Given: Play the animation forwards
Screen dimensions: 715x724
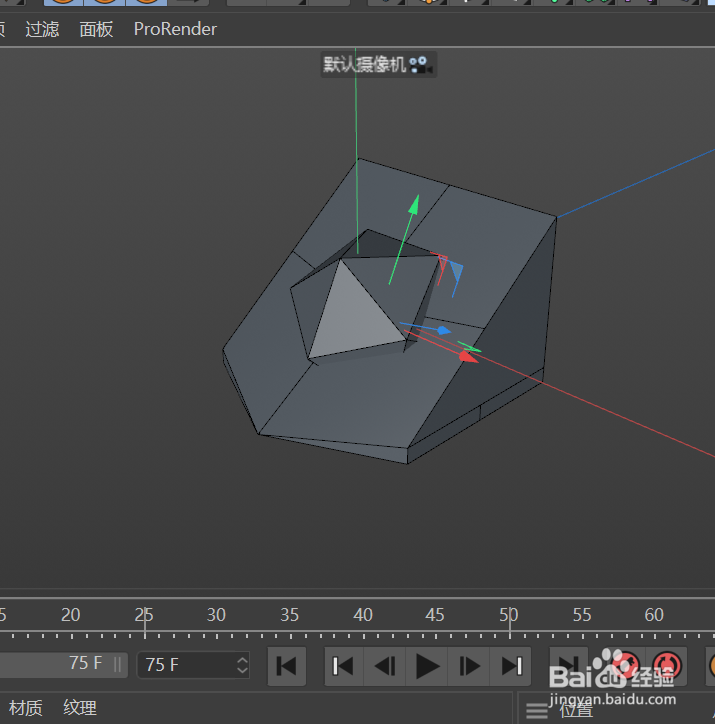Looking at the screenshot, I should (x=427, y=666).
